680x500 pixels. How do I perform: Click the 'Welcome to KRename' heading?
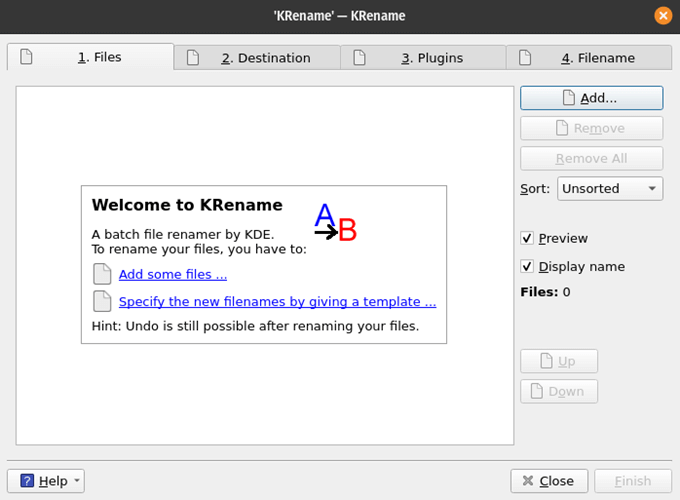[187, 205]
